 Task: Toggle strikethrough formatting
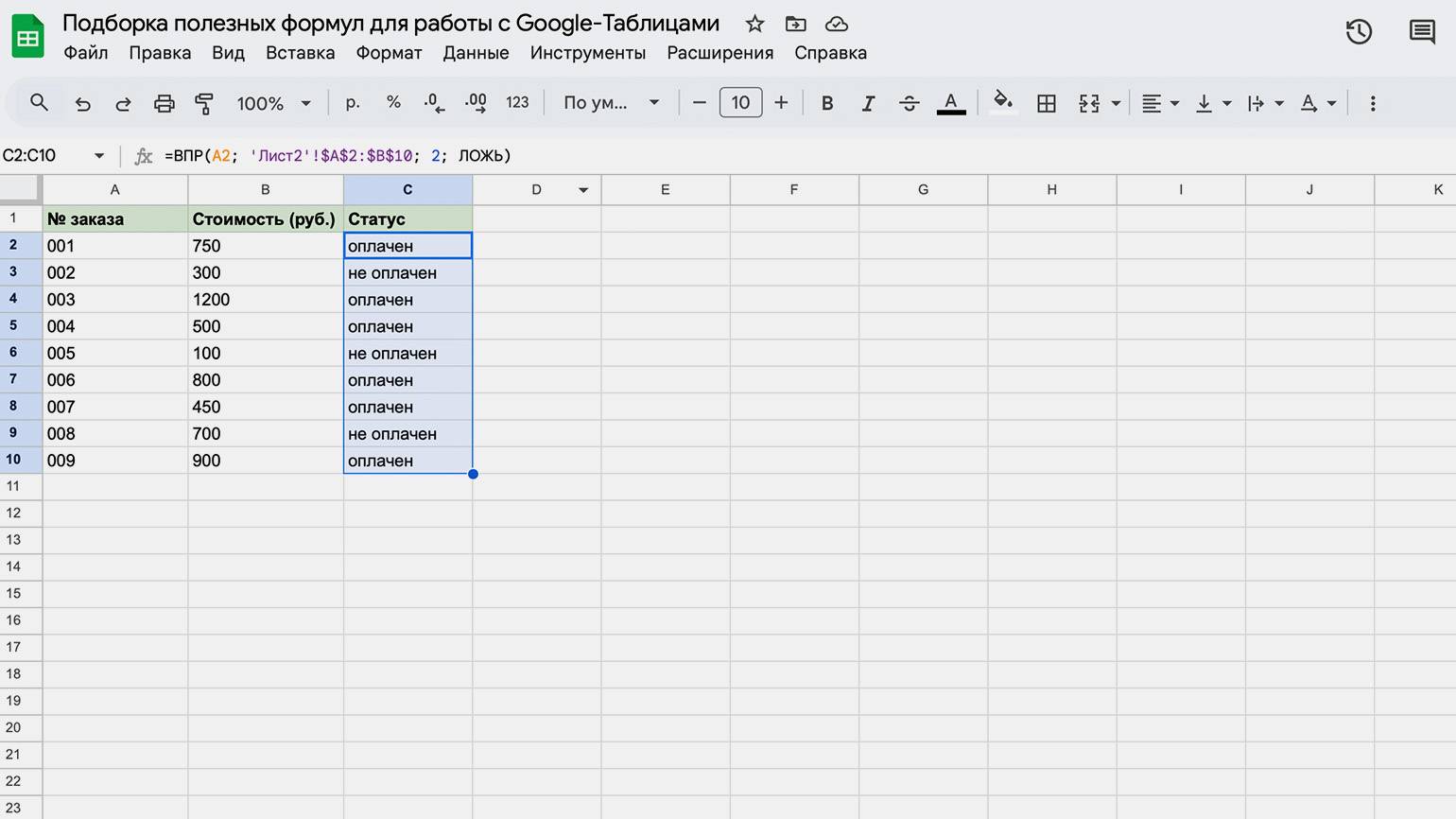point(910,103)
